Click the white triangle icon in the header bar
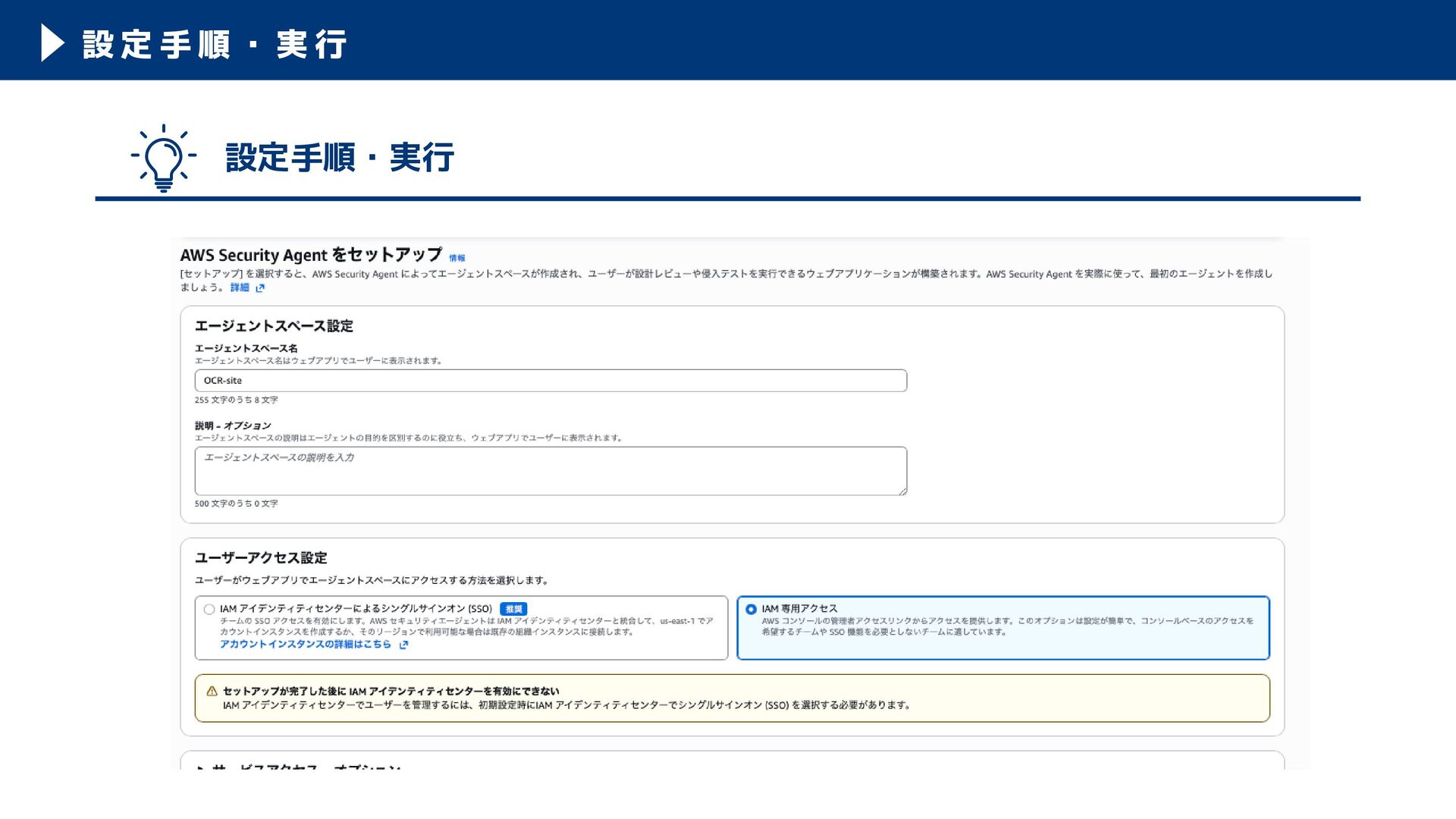Viewport: 1456px width, 819px height. [52, 42]
